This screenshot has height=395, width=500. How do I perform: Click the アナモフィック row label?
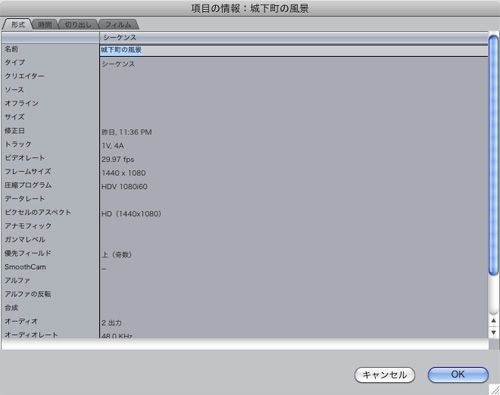coord(28,226)
